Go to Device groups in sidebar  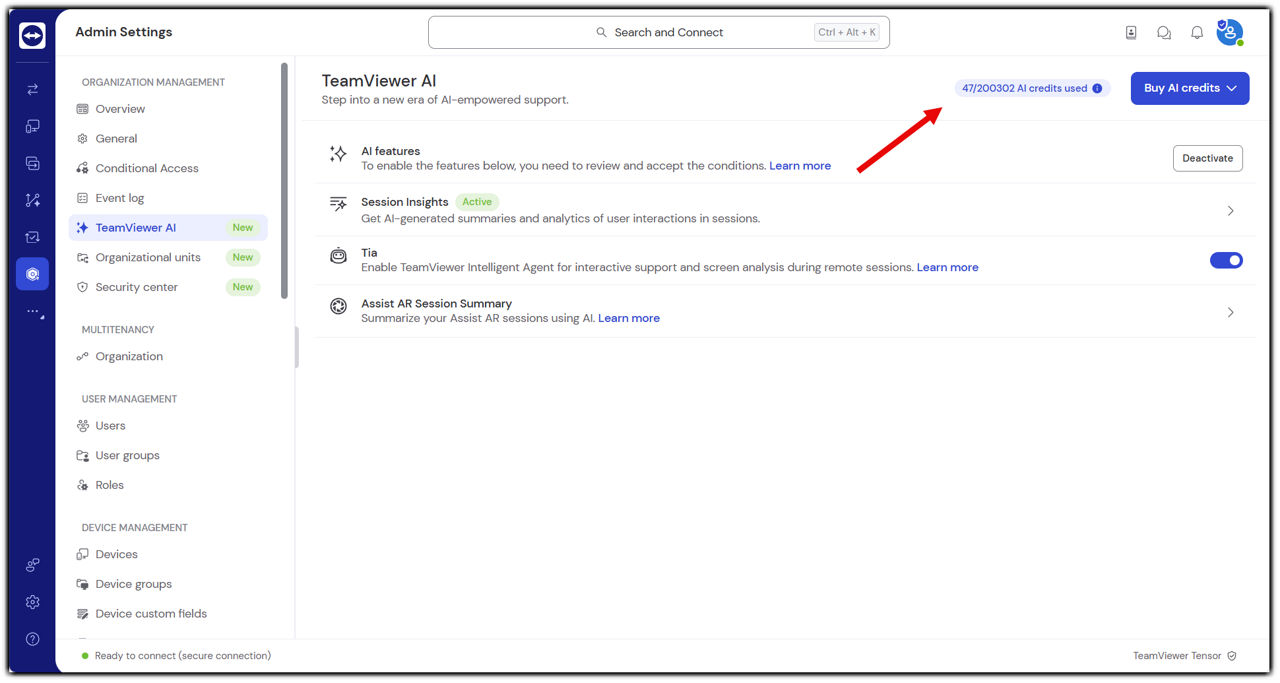(133, 584)
